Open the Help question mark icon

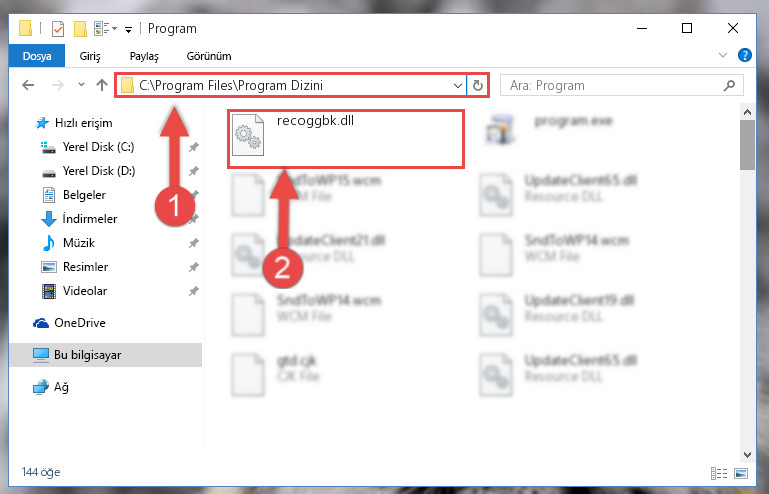click(x=744, y=55)
